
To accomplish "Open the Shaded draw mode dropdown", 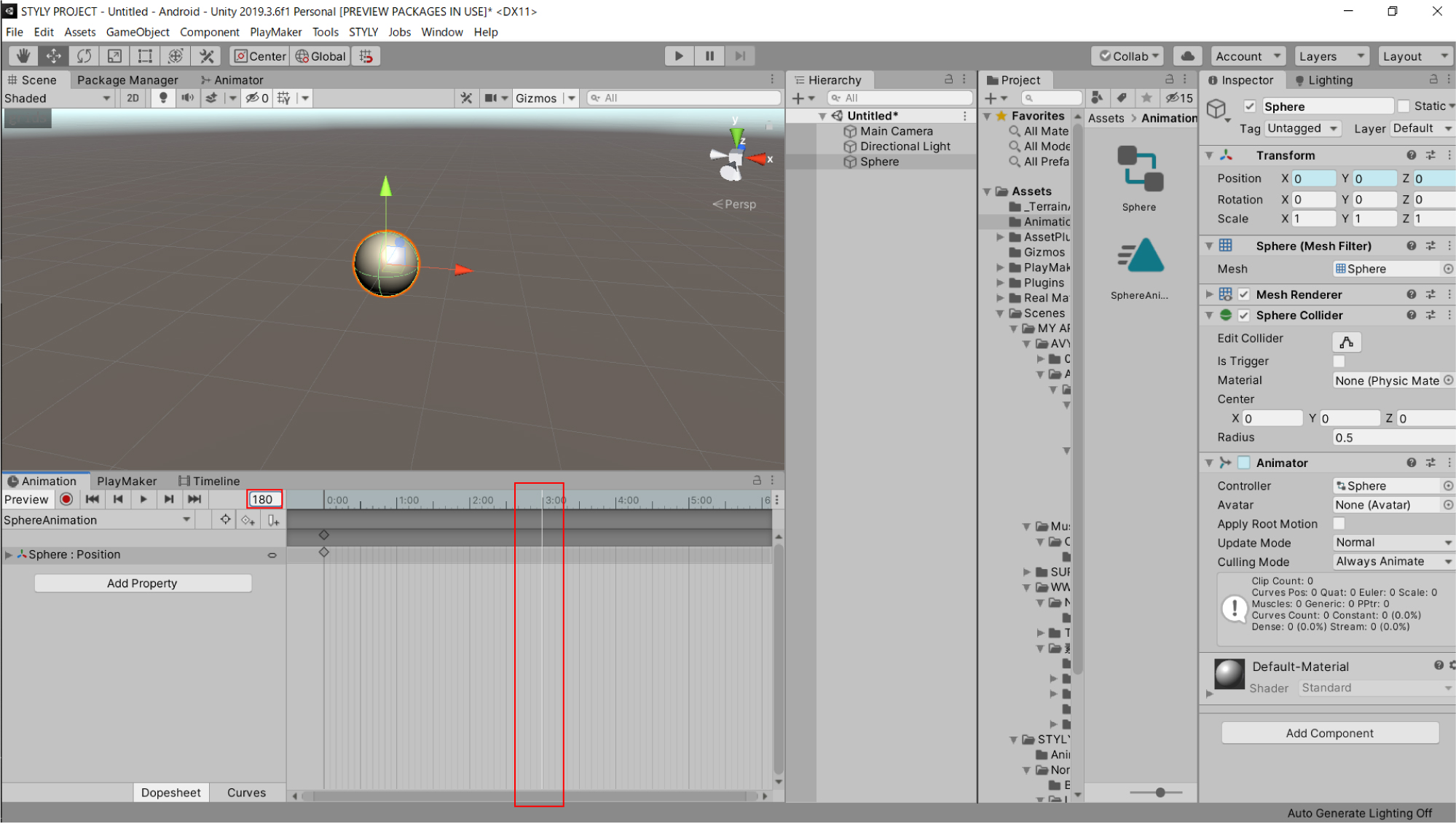I will tap(58, 98).
